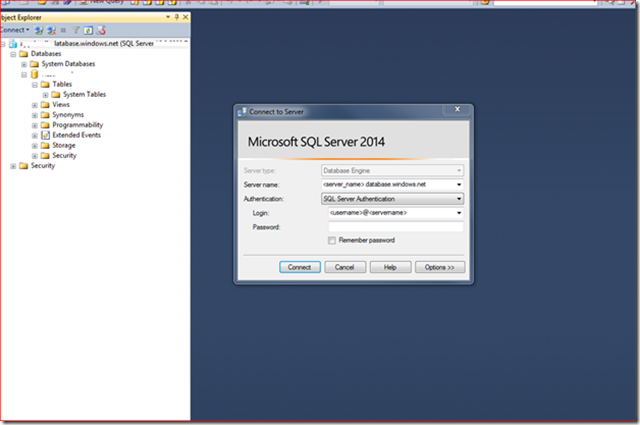Select the System Databases label
Screen dimensions: 640x425
tap(68, 64)
